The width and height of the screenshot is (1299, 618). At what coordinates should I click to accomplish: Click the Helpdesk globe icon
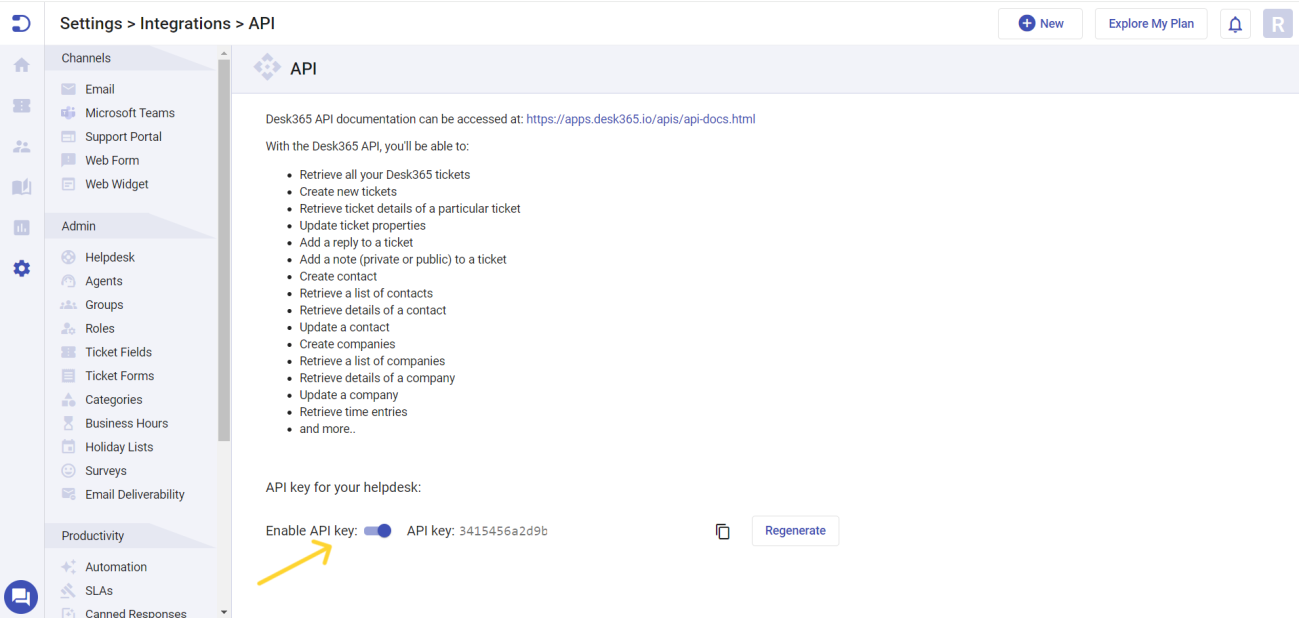pos(69,257)
